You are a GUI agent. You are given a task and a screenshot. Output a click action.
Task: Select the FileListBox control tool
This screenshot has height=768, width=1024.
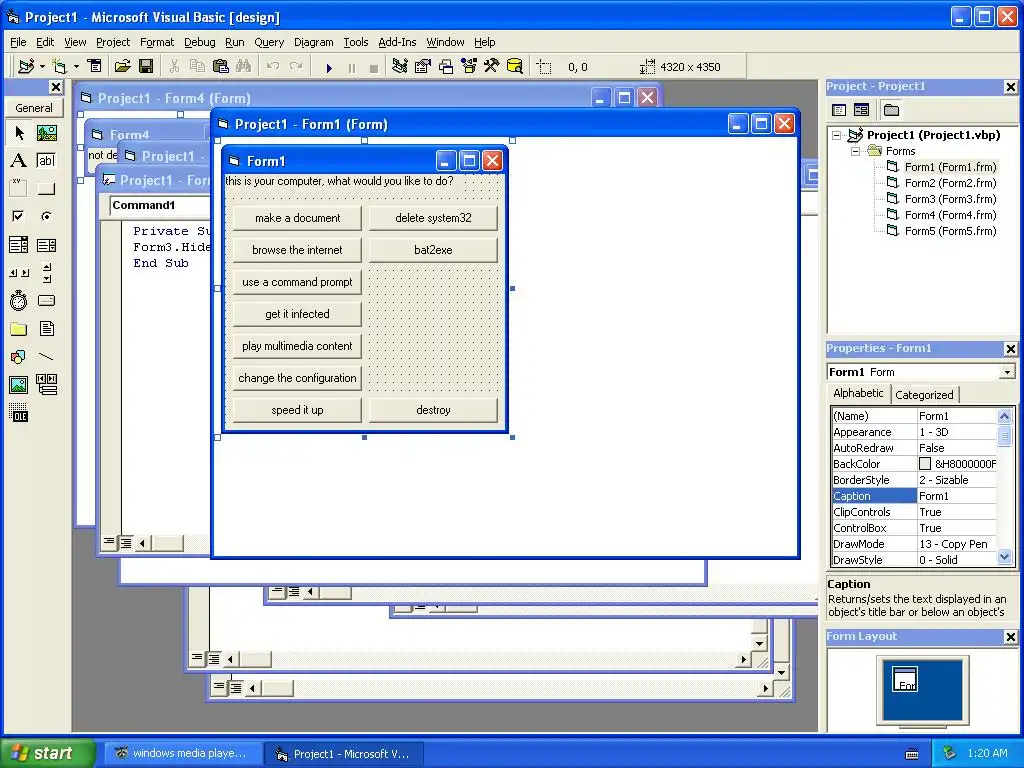point(46,328)
